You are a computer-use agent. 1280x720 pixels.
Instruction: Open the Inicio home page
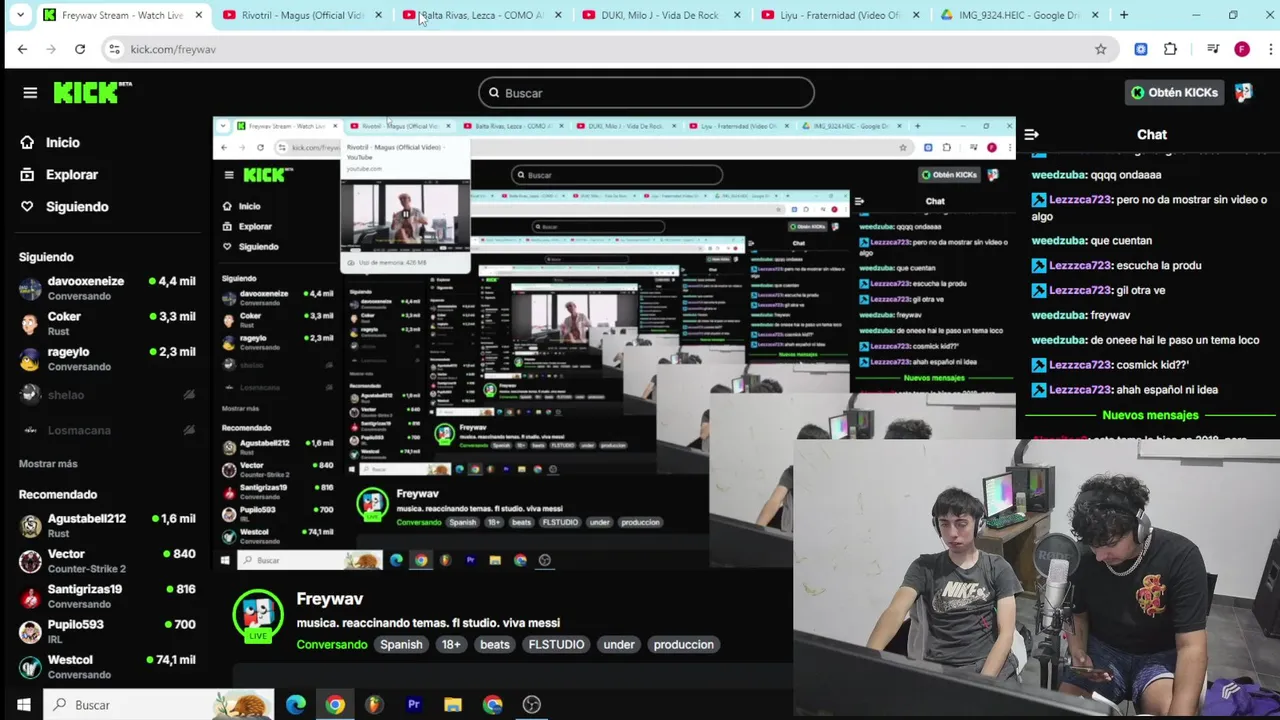coord(50,142)
